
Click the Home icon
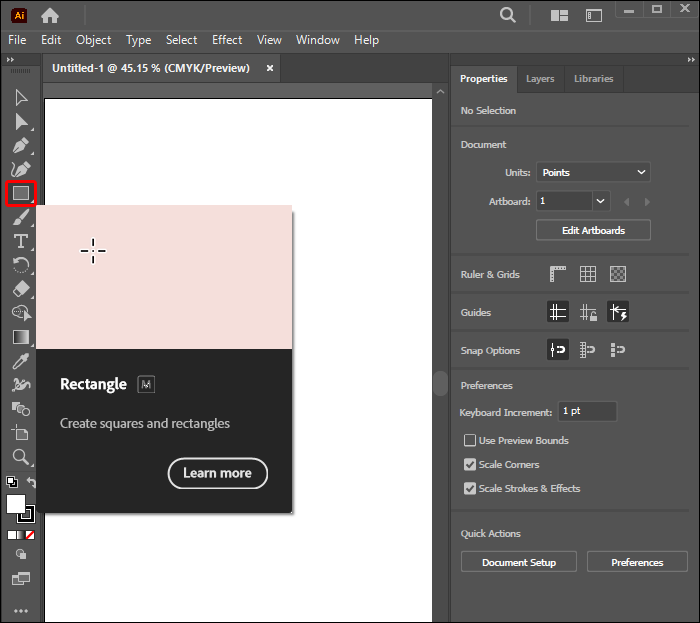(49, 15)
